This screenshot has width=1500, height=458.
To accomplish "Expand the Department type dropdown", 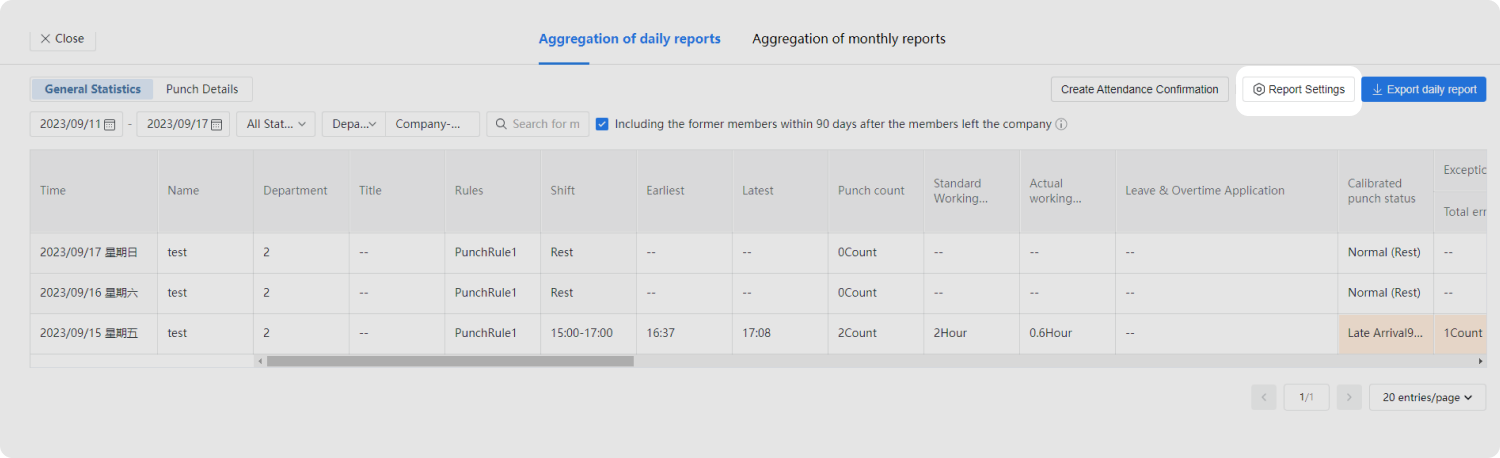I will click(354, 124).
